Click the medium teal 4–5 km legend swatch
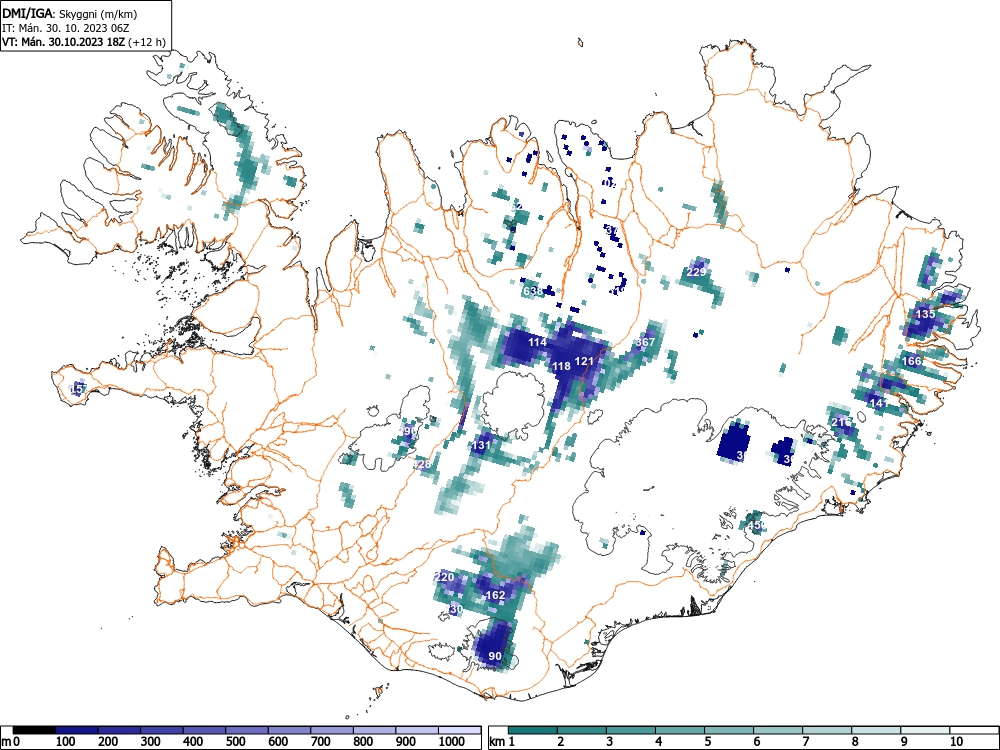This screenshot has height=750, width=1000. pos(680,730)
